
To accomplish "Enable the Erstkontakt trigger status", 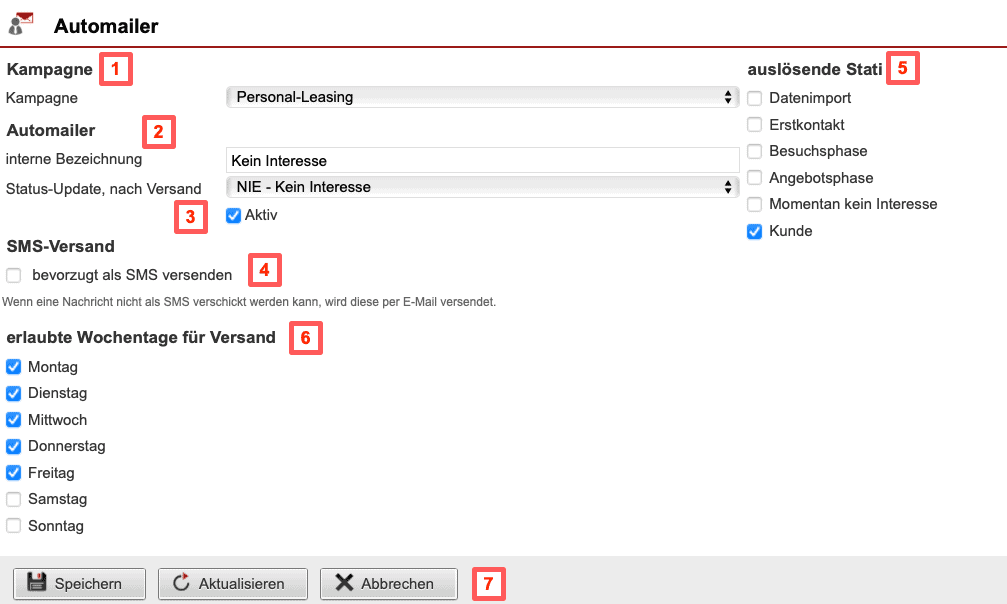I will coord(755,125).
